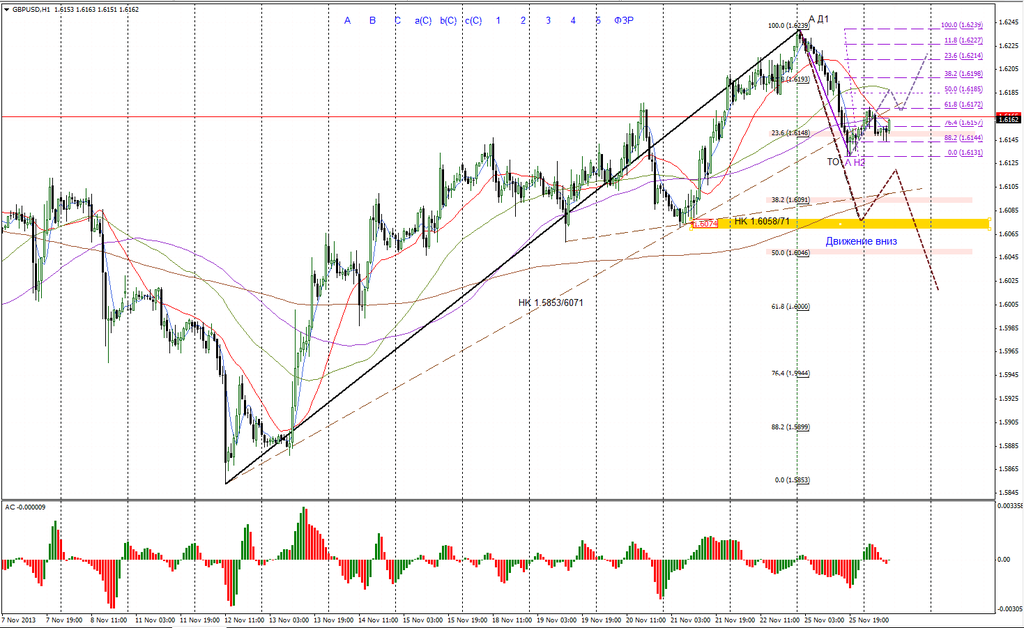Screen dimensions: 1024x628
Task: Click the 1.5865 price axis value
Action: 1008,469
